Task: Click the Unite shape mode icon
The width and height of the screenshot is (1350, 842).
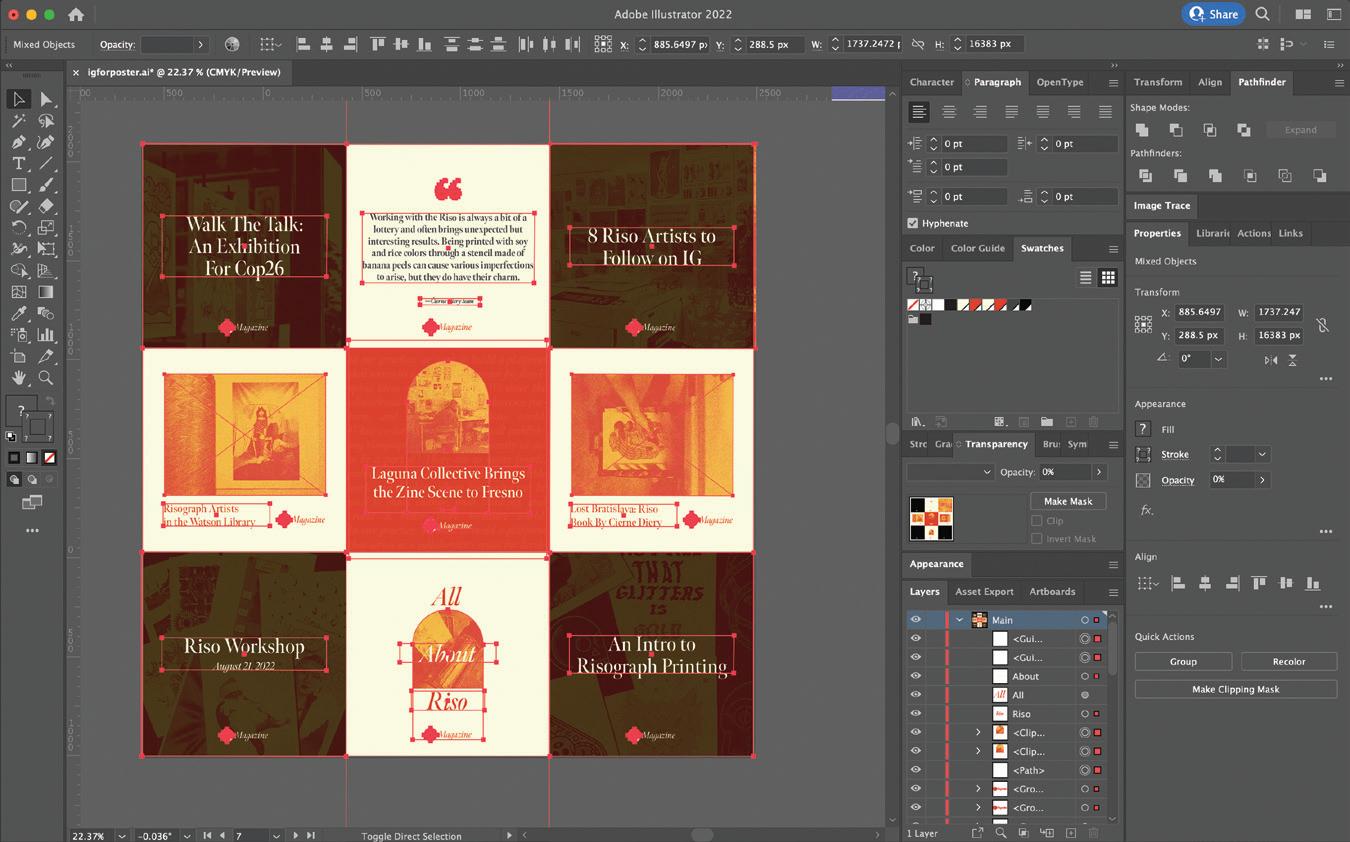Action: pyautogui.click(x=1142, y=130)
